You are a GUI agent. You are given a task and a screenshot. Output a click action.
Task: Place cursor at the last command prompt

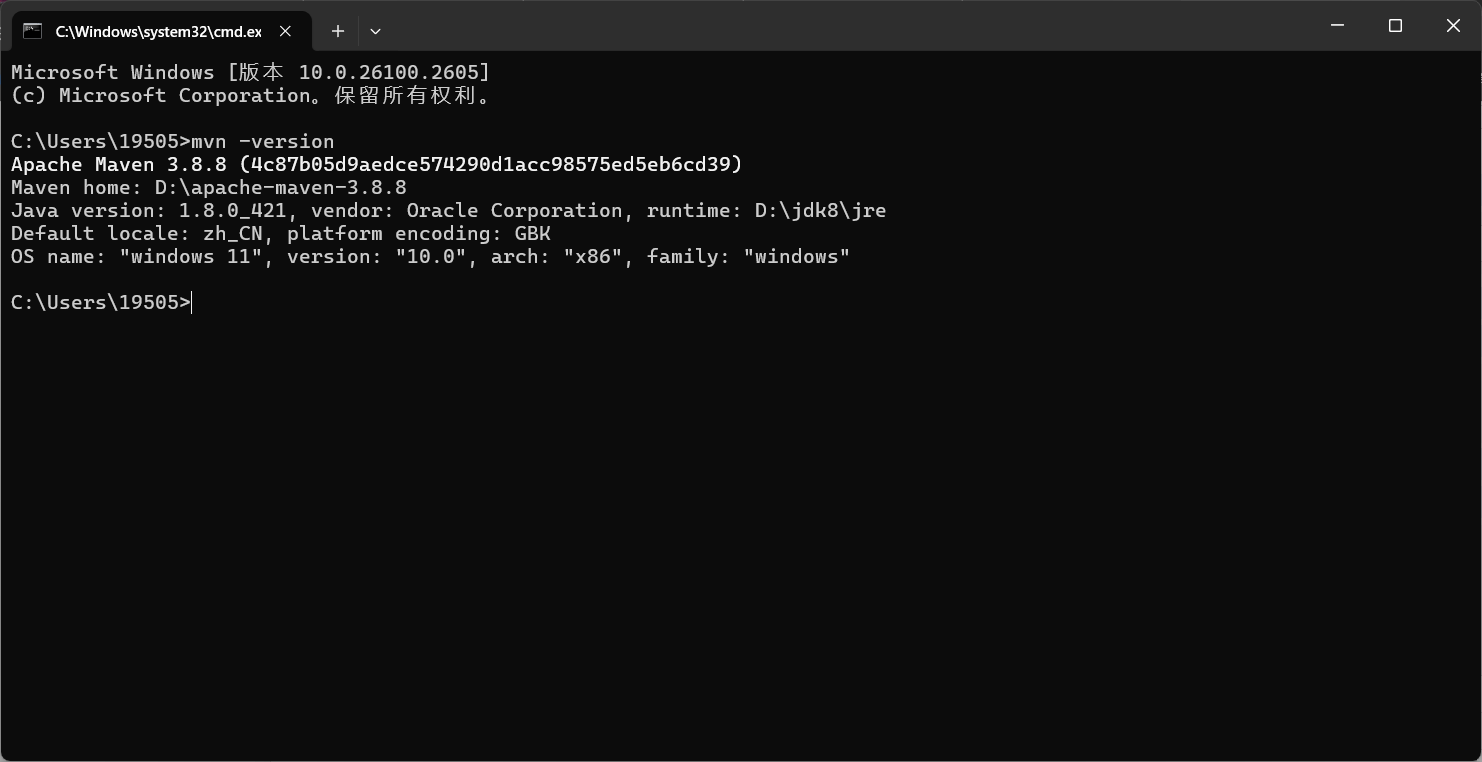192,303
